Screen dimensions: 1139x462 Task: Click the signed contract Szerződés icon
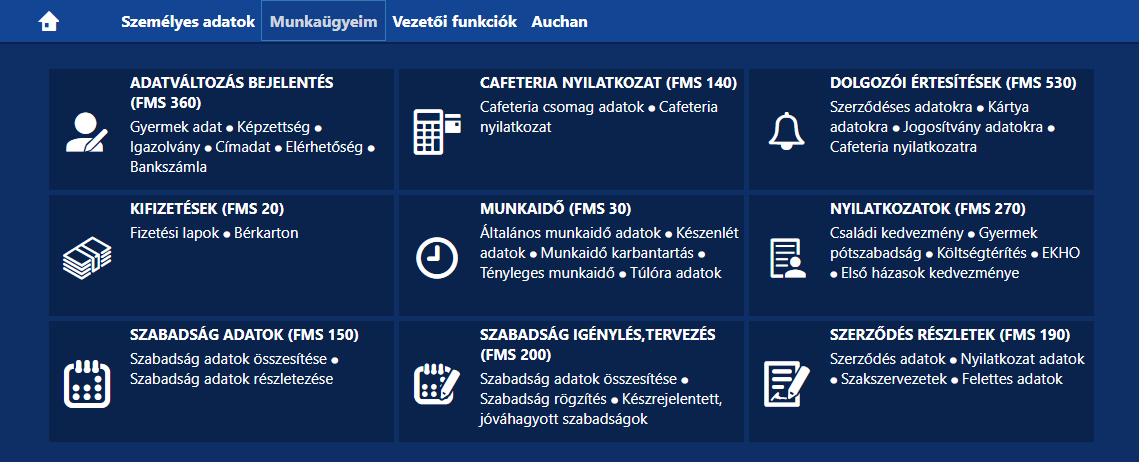(785, 383)
